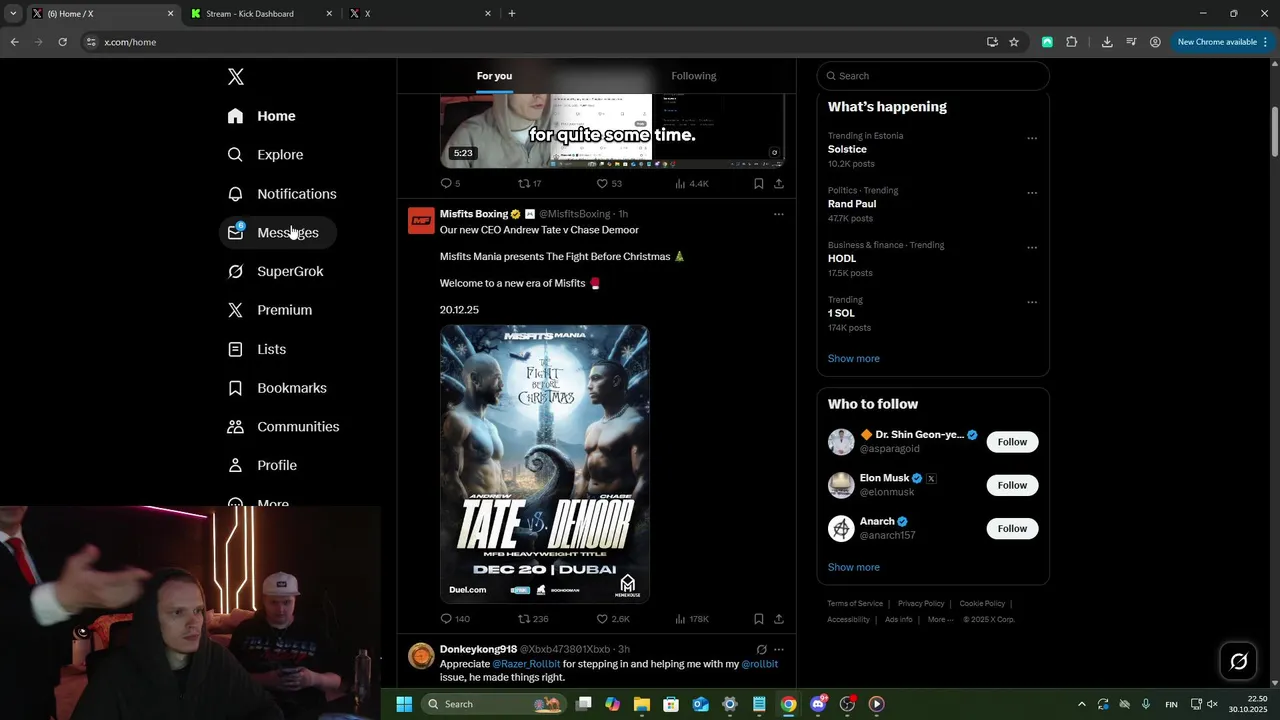Open more options for Donkeykong918 post
1280x720 pixels.
tap(779, 650)
